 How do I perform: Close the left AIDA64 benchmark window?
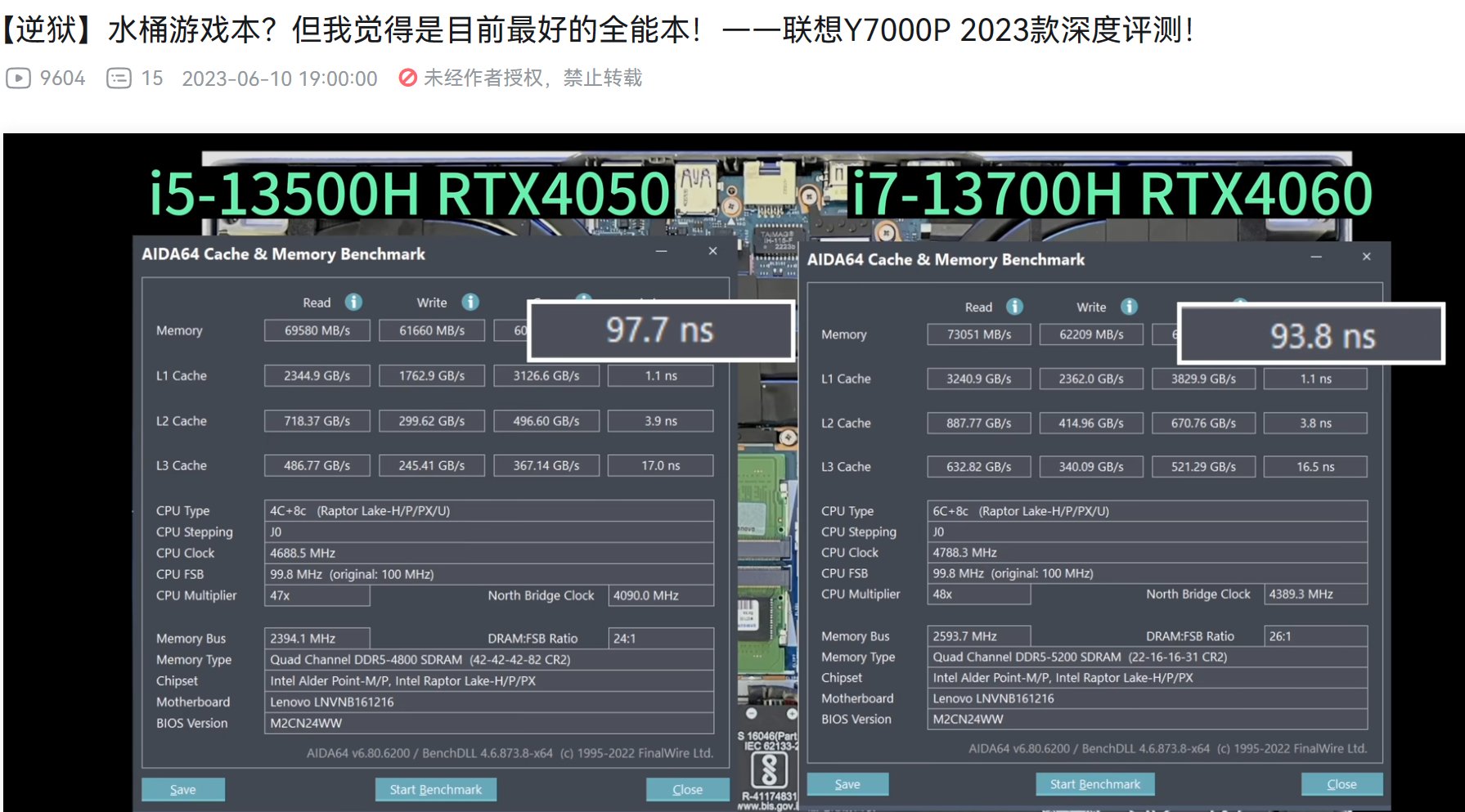(712, 251)
